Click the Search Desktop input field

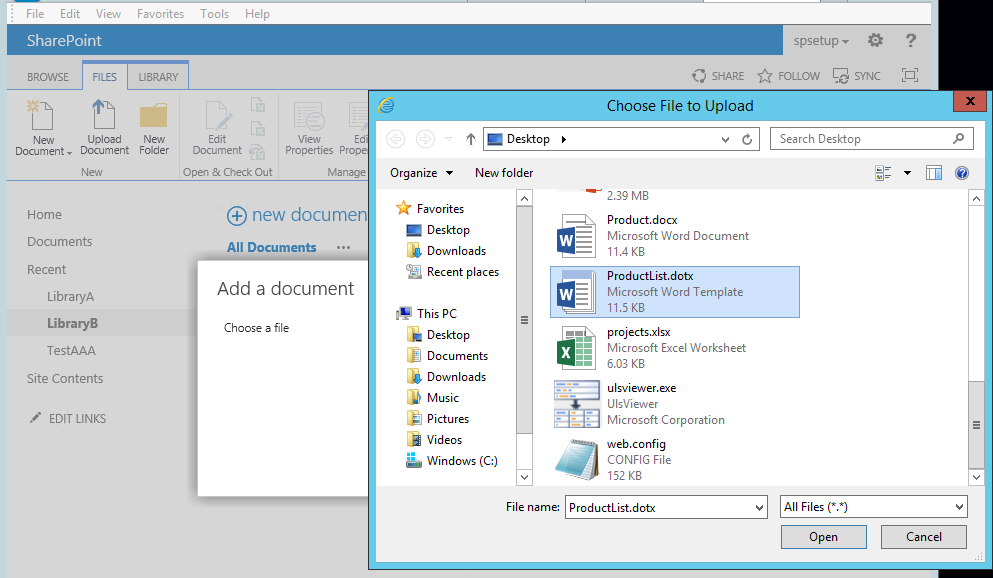pyautogui.click(x=871, y=139)
